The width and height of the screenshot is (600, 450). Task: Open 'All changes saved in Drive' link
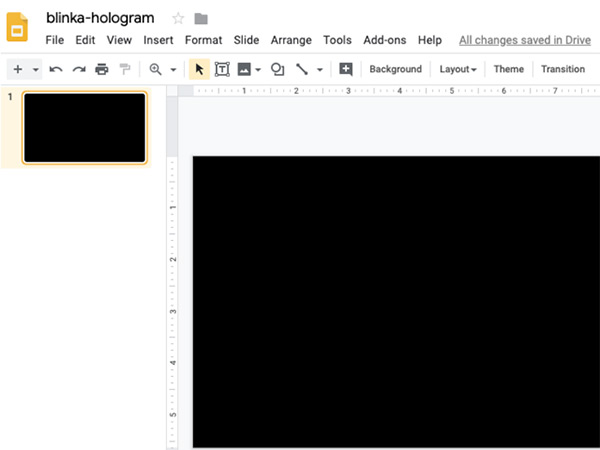pos(524,40)
